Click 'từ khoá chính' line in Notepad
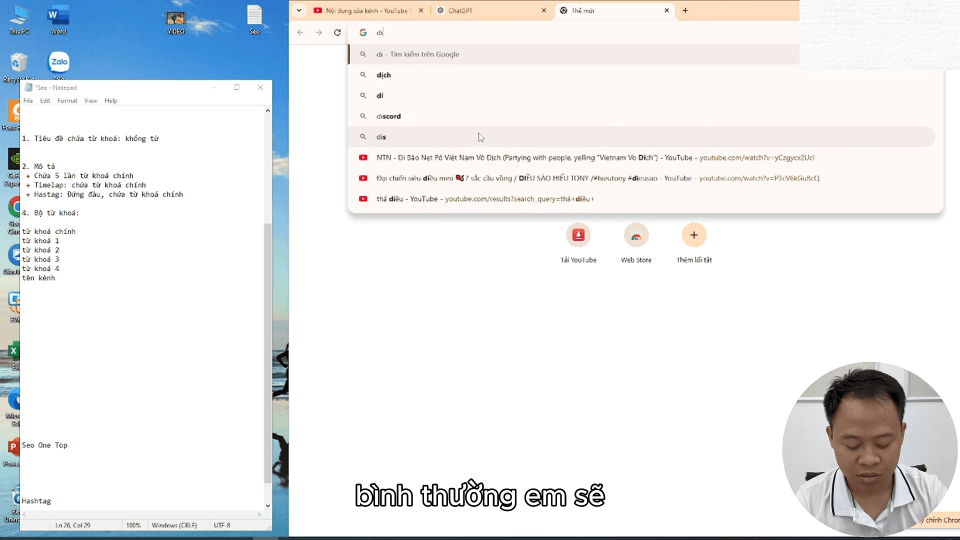960x540 pixels. click(49, 232)
